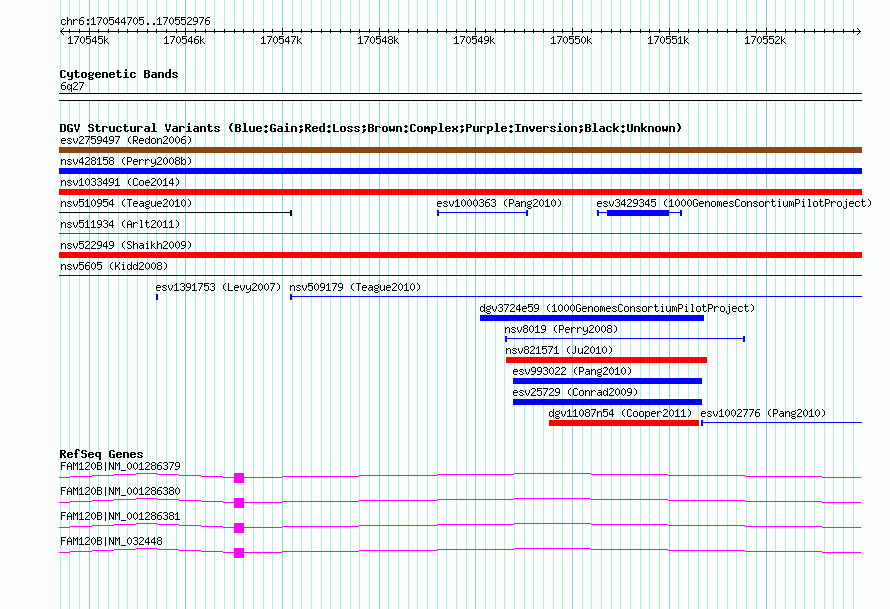Click the blue dgv3724e59 gain bar
This screenshot has width=890, height=609.
coord(592,318)
